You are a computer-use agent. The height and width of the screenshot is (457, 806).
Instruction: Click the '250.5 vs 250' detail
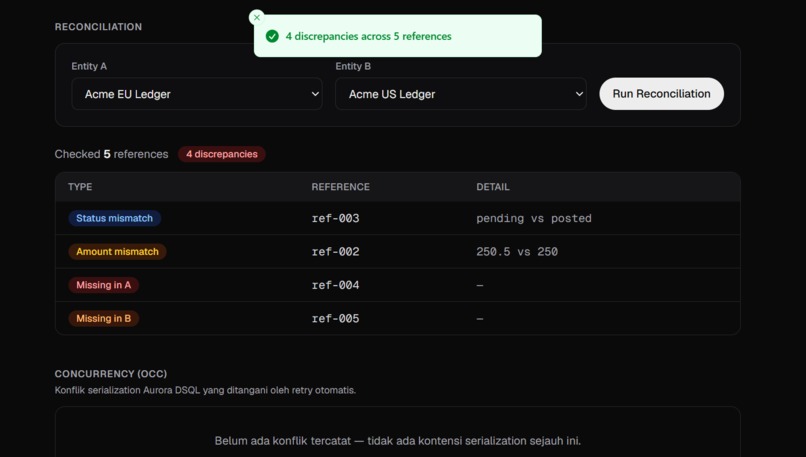(x=517, y=251)
